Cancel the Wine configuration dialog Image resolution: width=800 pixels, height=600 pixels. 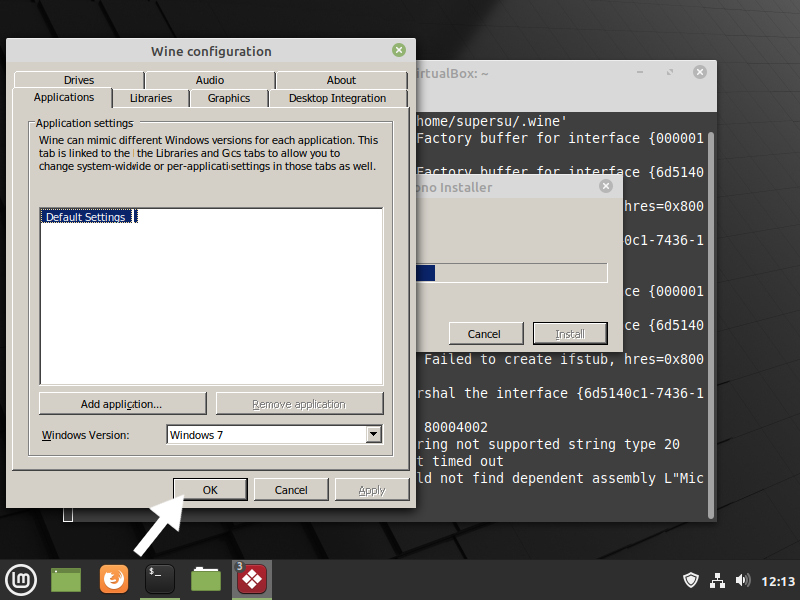click(291, 490)
